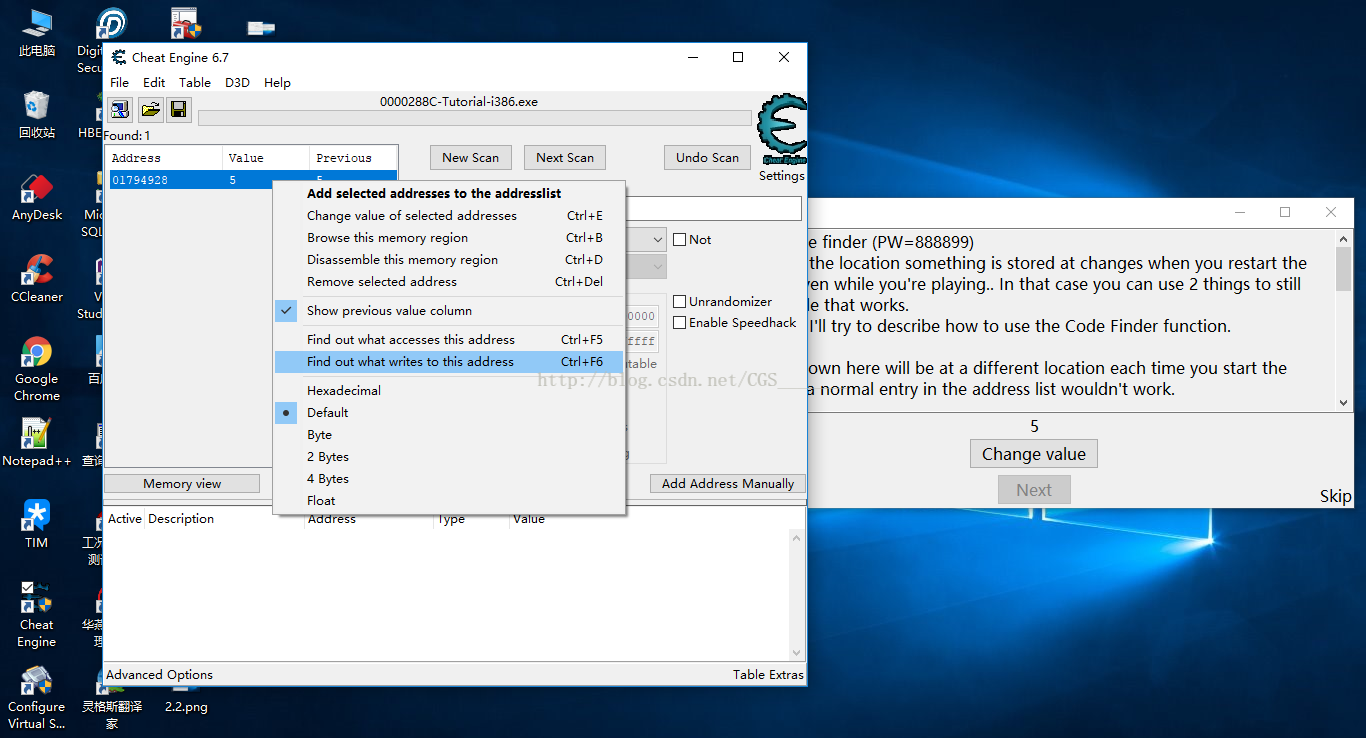The width and height of the screenshot is (1366, 738).
Task: Click the save floppy disk icon
Action: coord(178,109)
